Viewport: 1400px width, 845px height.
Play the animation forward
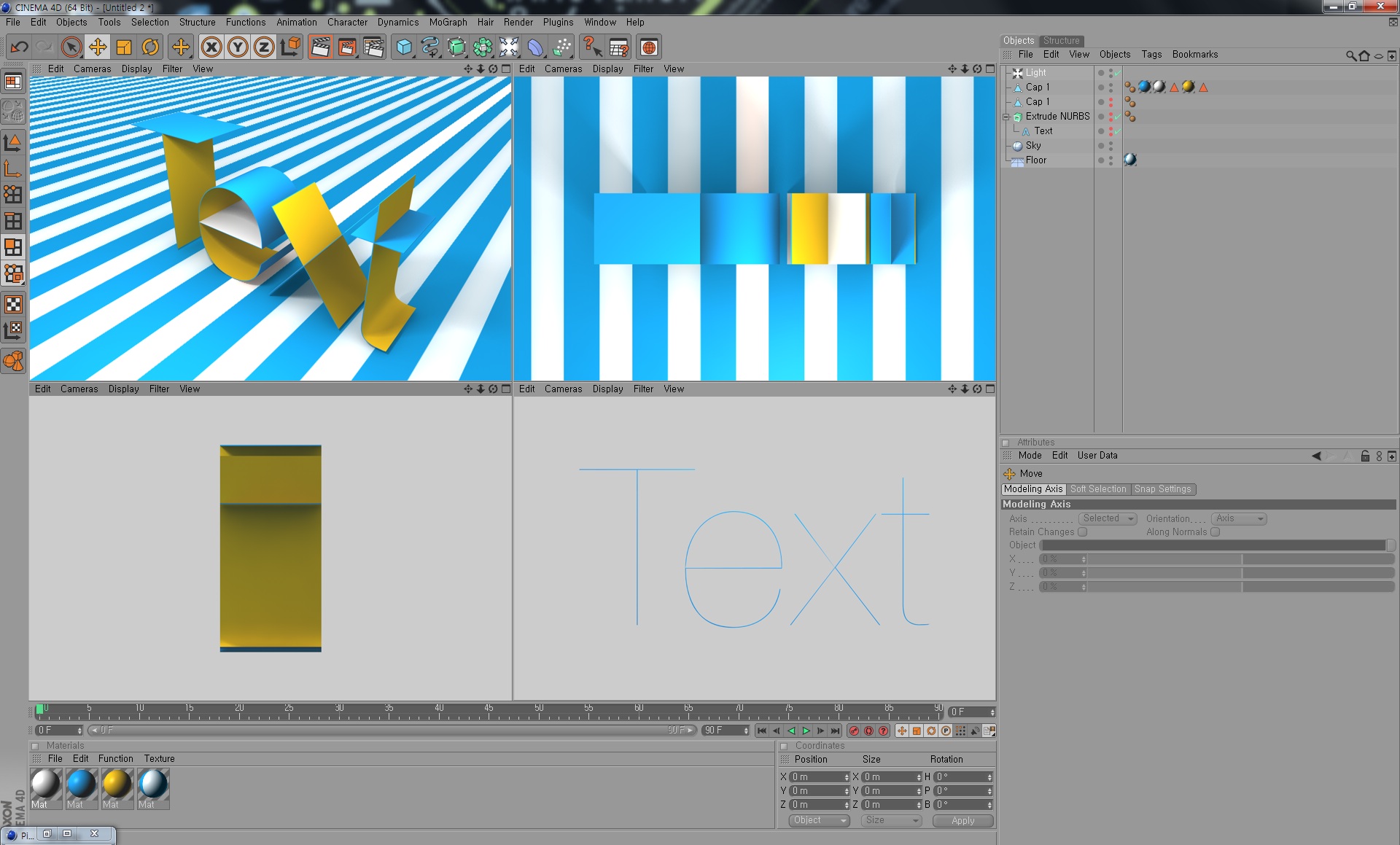coord(806,731)
